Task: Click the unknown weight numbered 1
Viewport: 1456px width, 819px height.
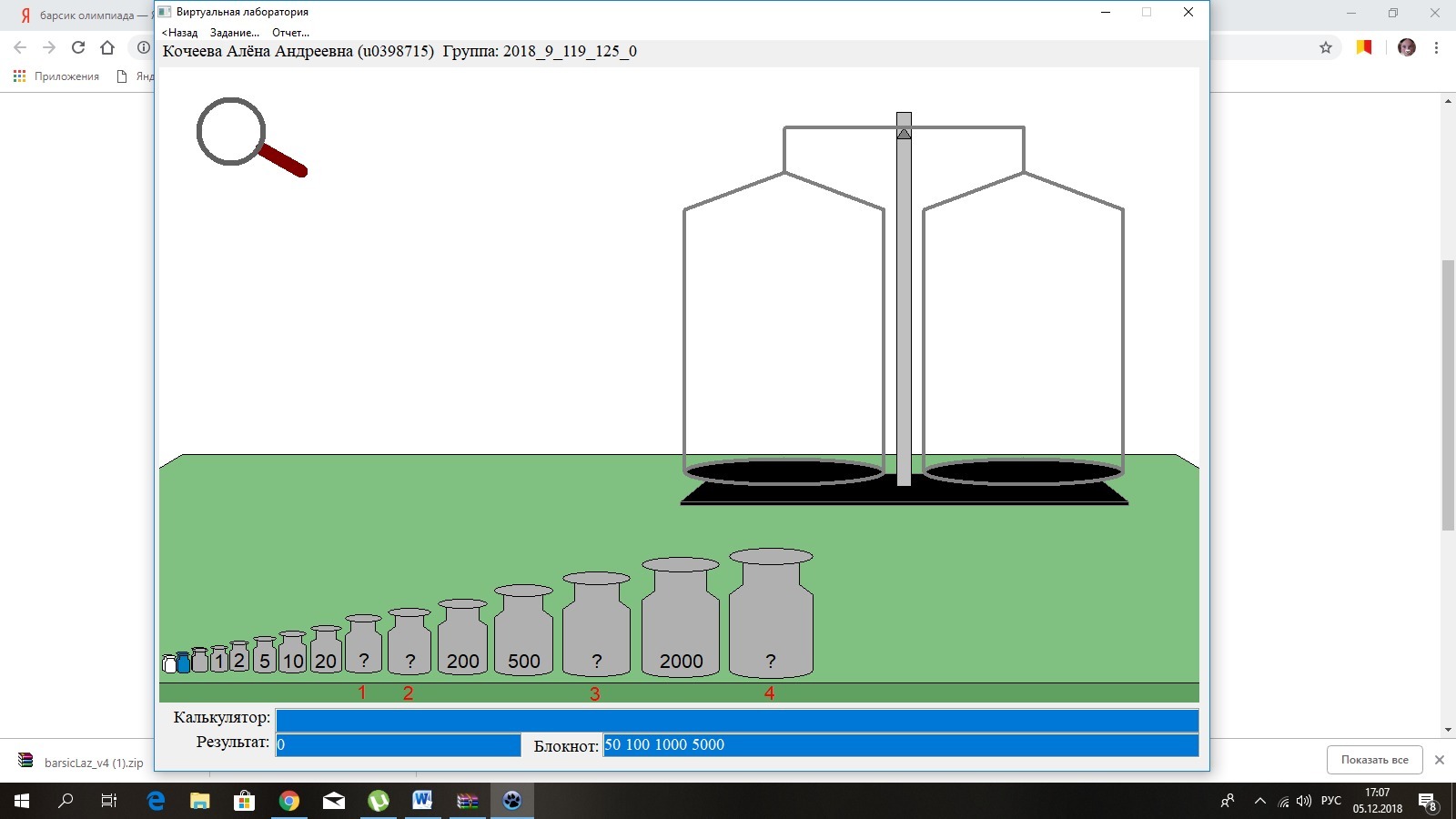Action: [363, 651]
